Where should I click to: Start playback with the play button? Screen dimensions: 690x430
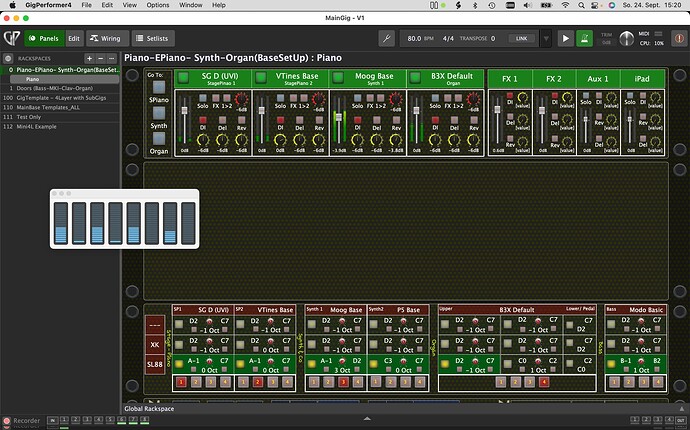click(x=565, y=38)
